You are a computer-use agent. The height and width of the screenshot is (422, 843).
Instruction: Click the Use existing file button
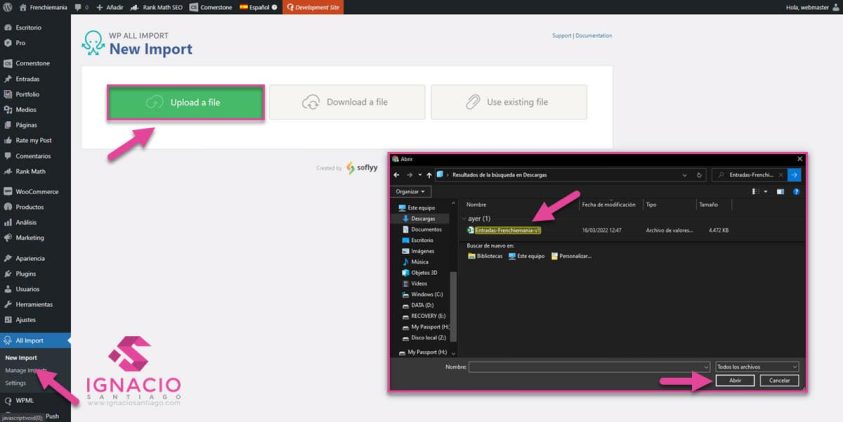pos(509,102)
